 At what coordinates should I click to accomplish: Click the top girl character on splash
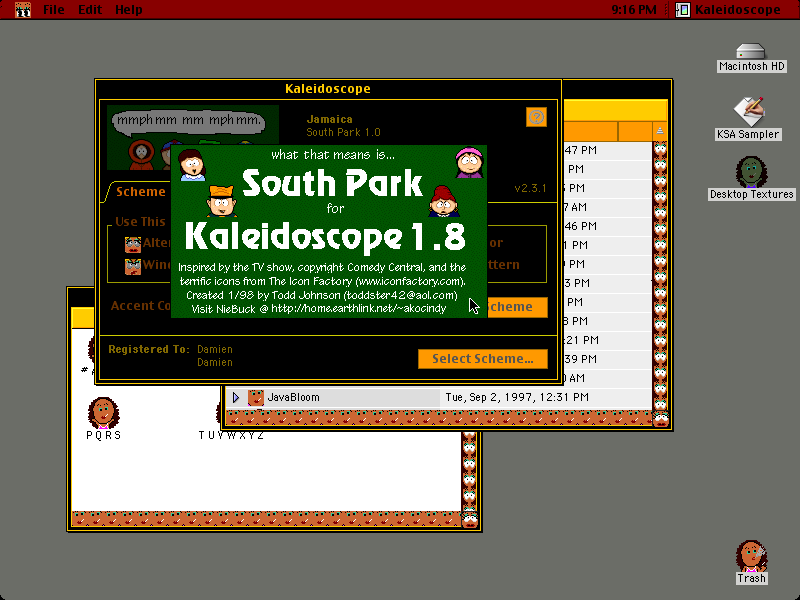pyautogui.click(x=192, y=164)
